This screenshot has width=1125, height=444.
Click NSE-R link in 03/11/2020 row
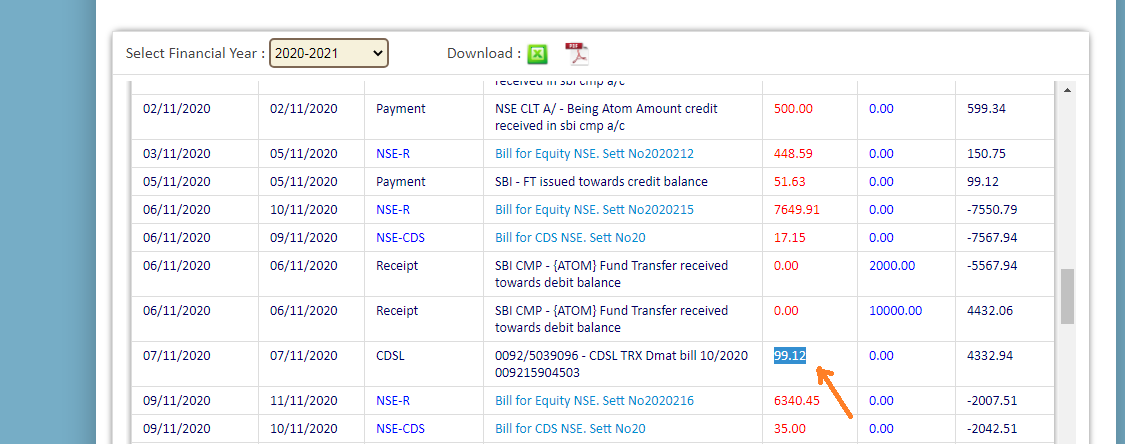coord(394,153)
